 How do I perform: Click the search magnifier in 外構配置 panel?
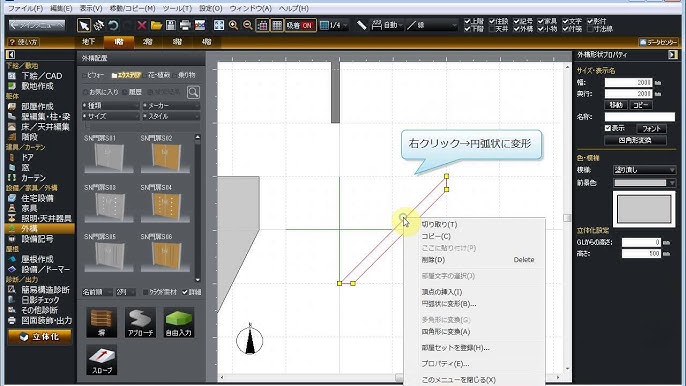click(x=193, y=92)
